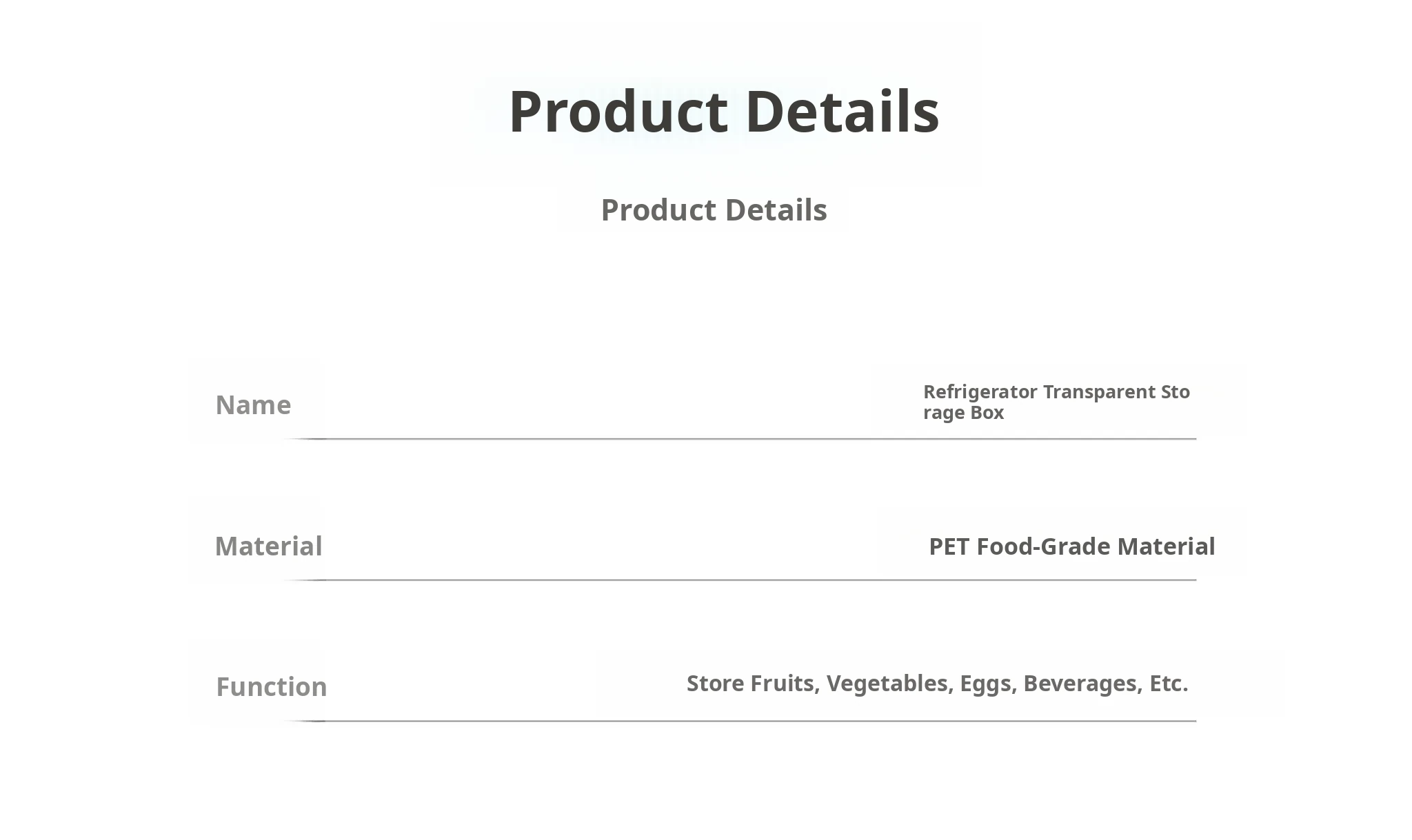Click the Function row label
Screen dimensions: 1412x840
(x=271, y=687)
